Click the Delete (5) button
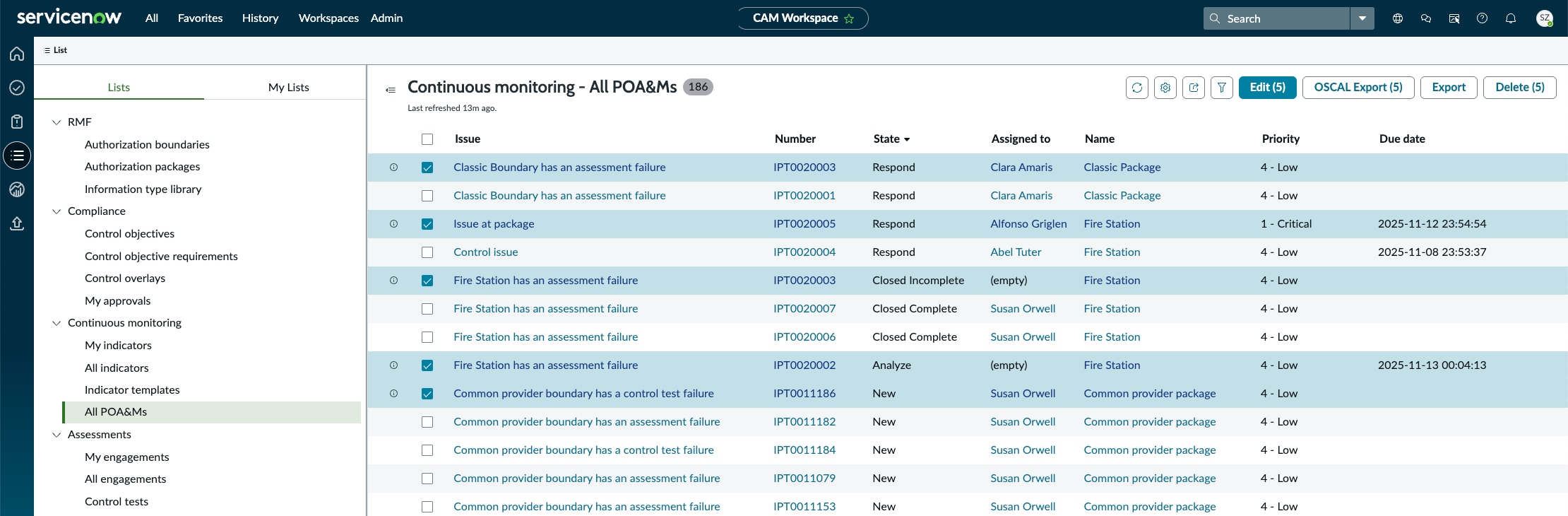Viewport: 1568px width, 516px height. (1520, 88)
